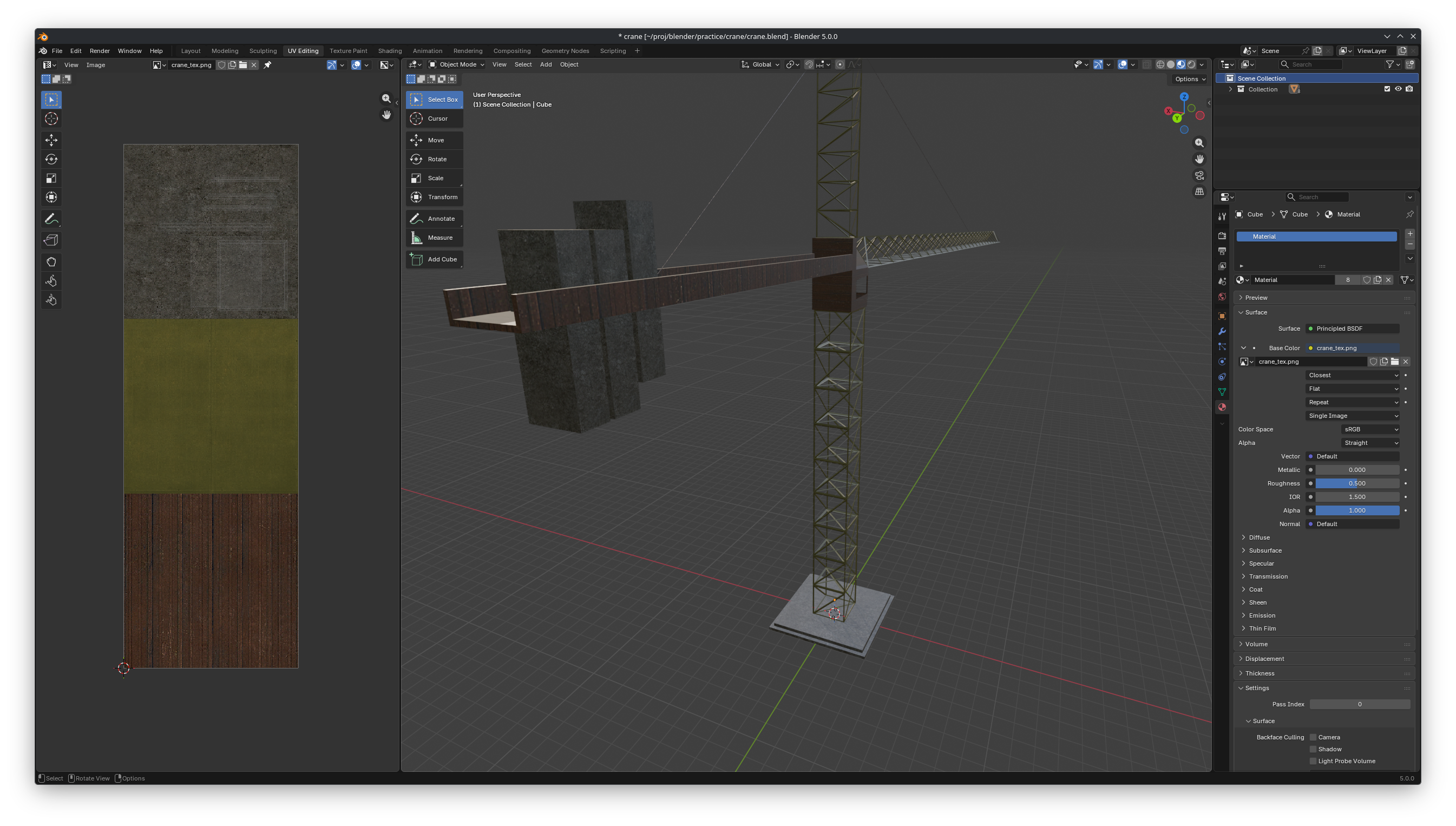Click the Roughness slider field
The image size is (1456, 826).
click(1357, 483)
